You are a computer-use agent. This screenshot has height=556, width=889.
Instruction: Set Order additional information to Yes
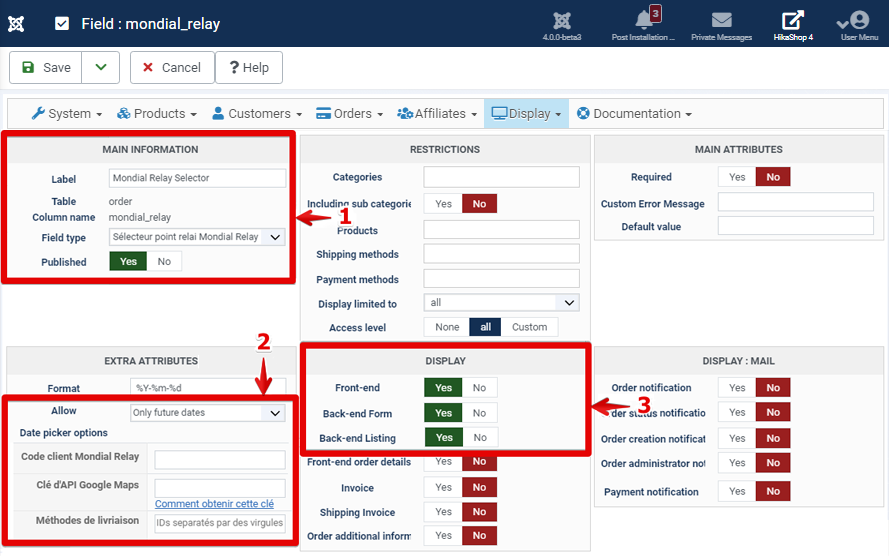point(443,536)
